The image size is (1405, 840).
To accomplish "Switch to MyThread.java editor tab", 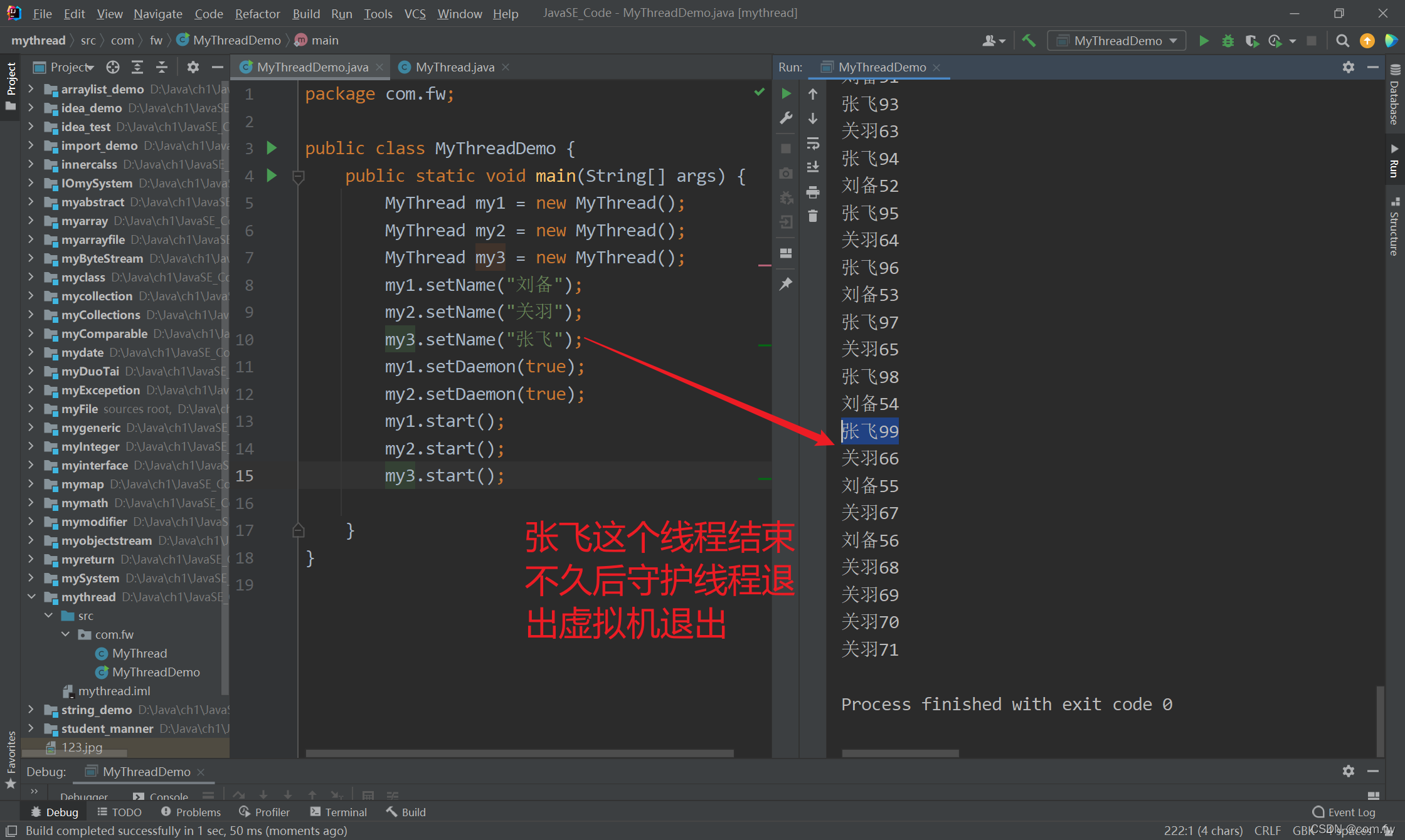I will [x=454, y=67].
